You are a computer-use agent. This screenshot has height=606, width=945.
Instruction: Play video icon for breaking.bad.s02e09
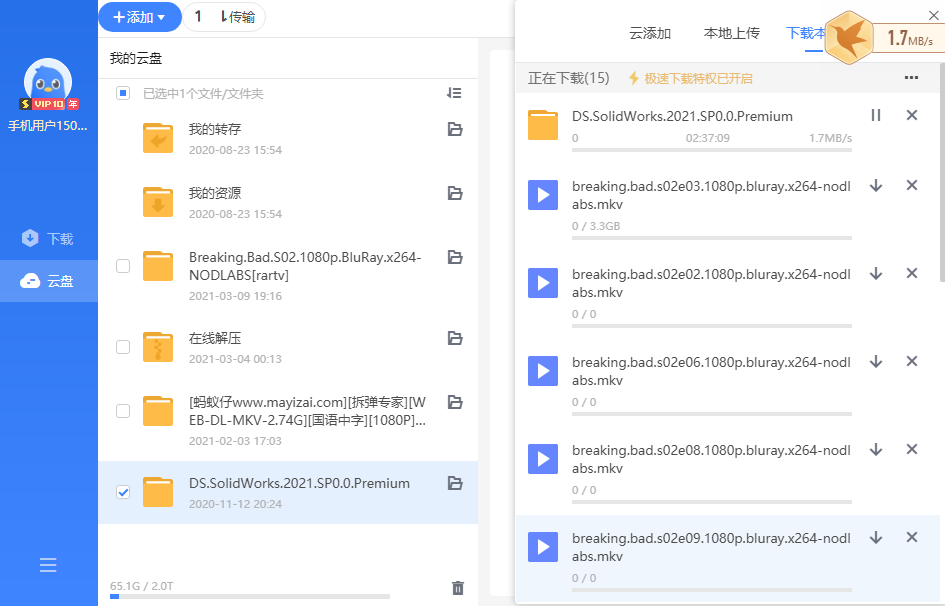[543, 547]
